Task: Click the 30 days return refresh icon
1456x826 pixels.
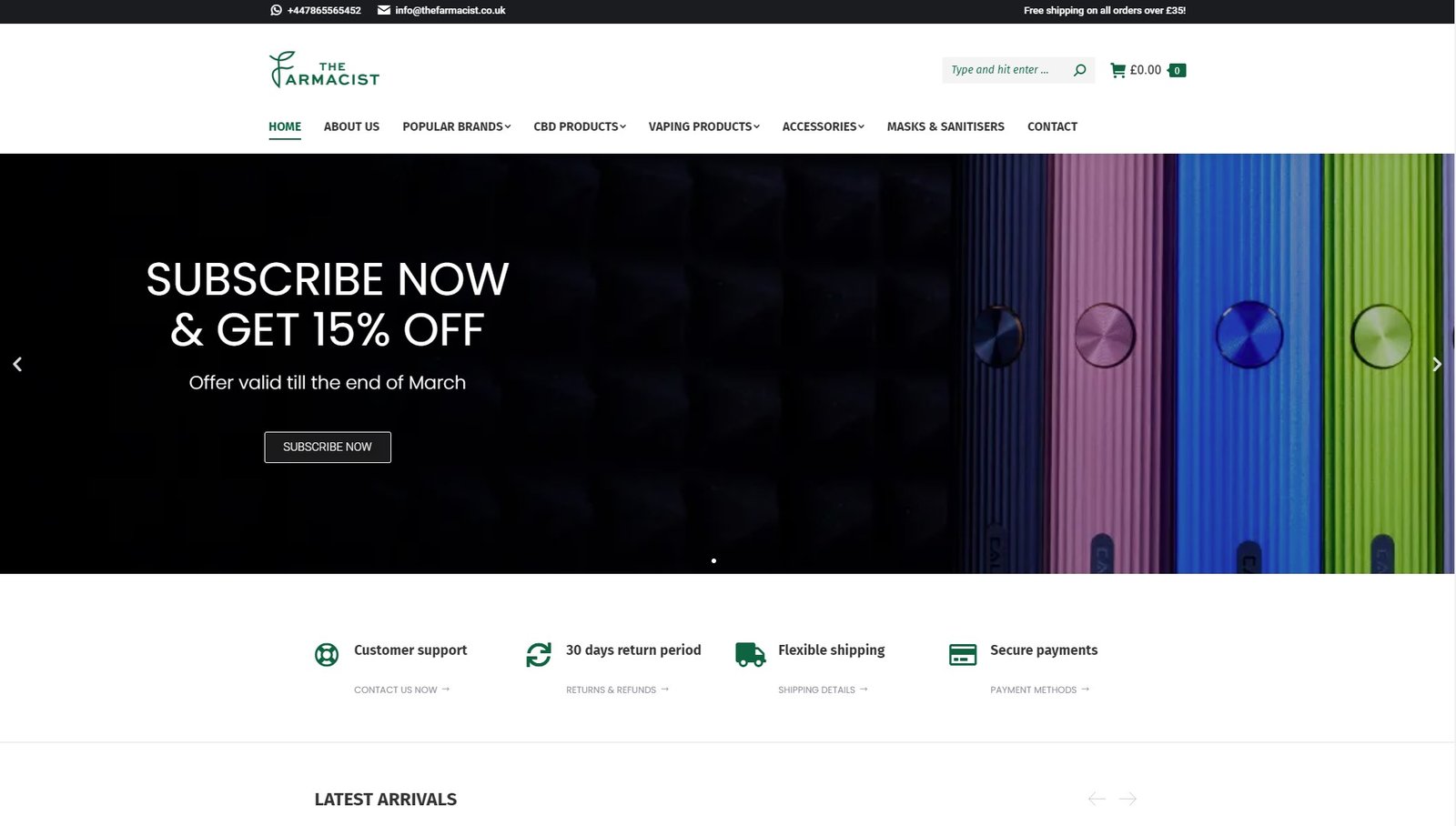Action: (x=539, y=654)
